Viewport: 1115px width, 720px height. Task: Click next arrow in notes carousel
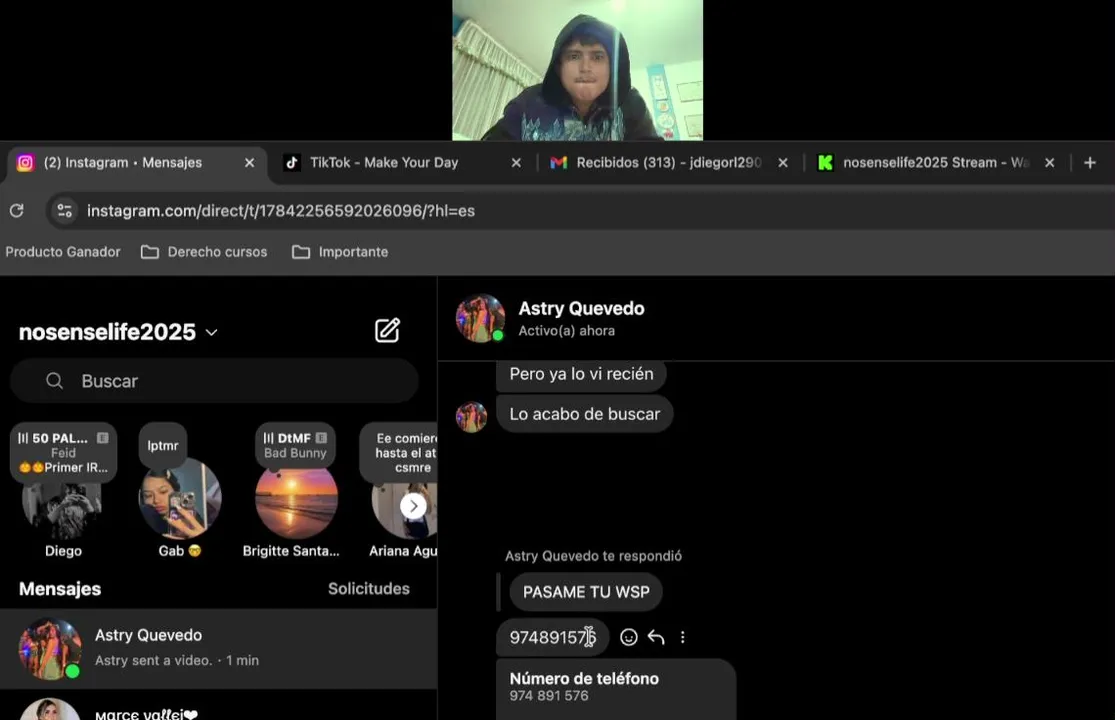(x=413, y=506)
